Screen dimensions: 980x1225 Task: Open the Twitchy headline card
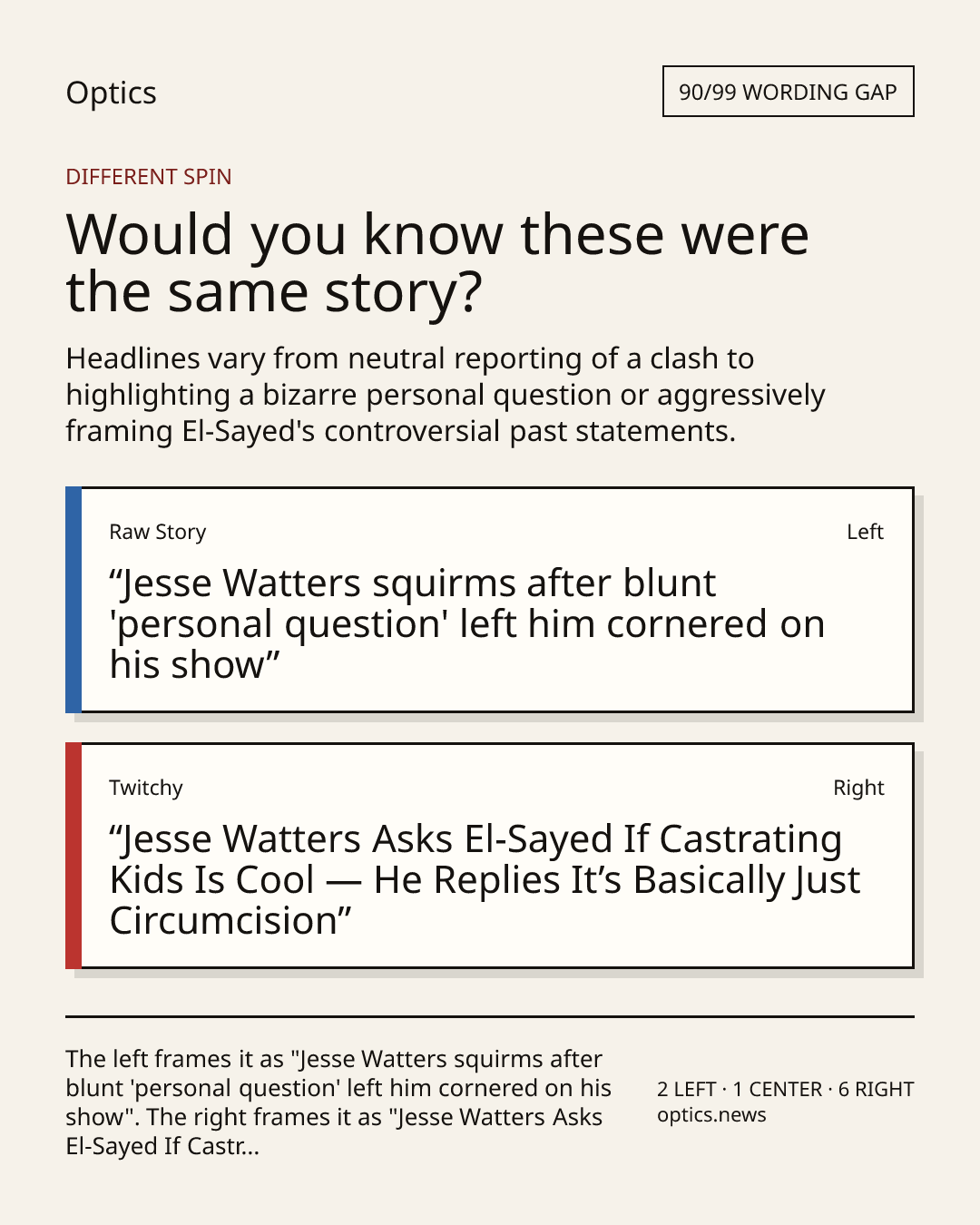(x=489, y=856)
